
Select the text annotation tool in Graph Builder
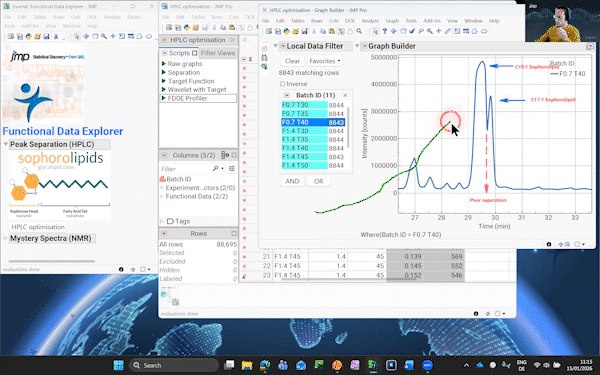click(x=457, y=31)
